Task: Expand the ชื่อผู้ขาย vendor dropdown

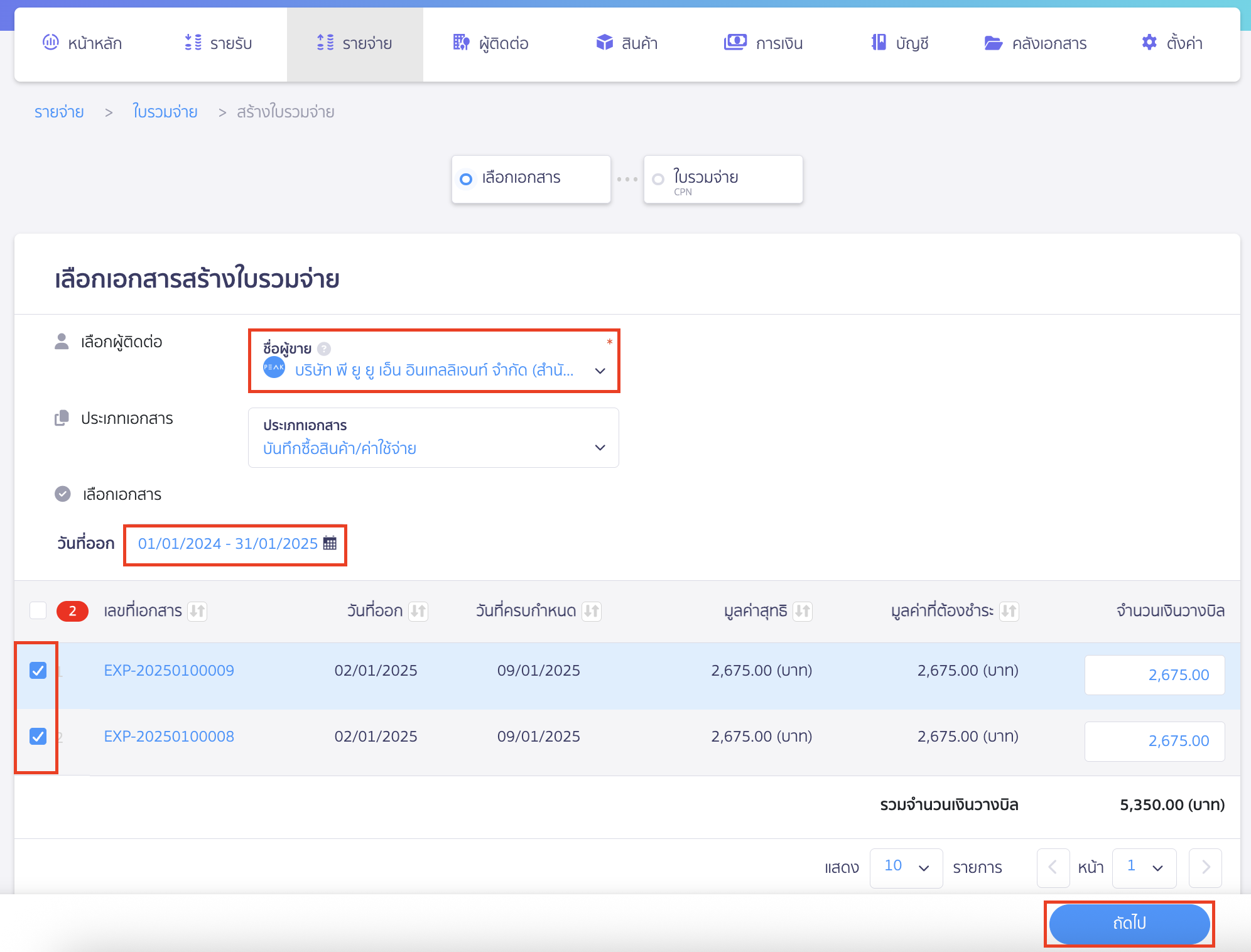Action: (x=600, y=371)
